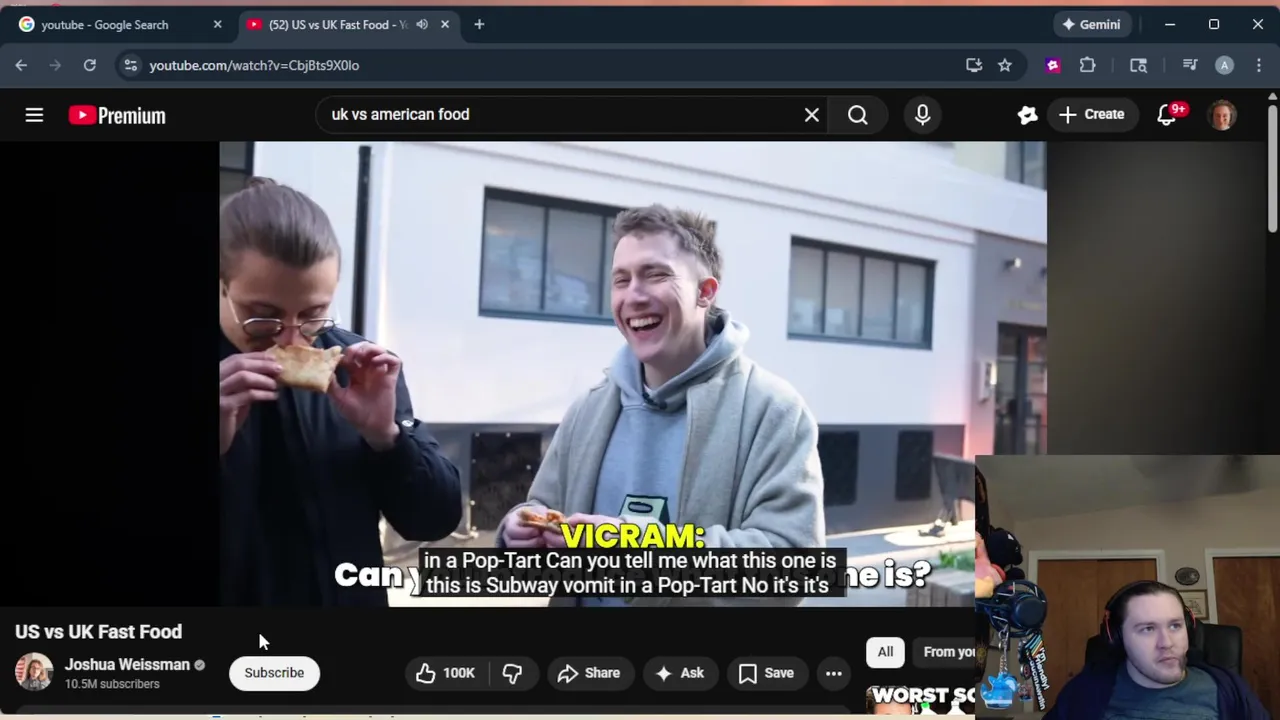Screen dimensions: 1280x720
Task: View site information icon in address bar
Action: (130, 65)
